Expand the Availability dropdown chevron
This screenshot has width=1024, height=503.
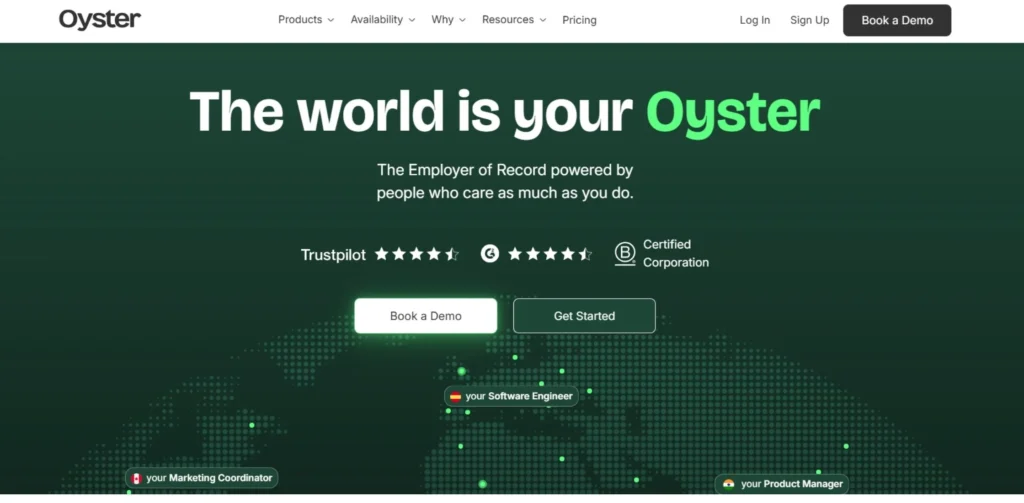point(412,20)
